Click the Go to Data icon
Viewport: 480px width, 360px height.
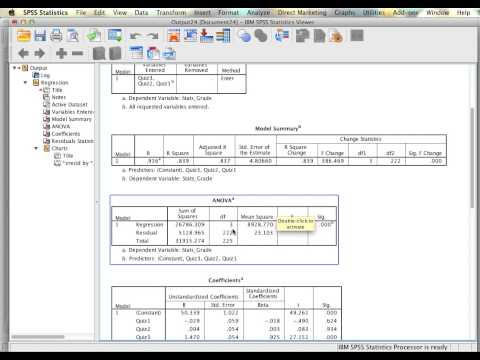point(174,36)
